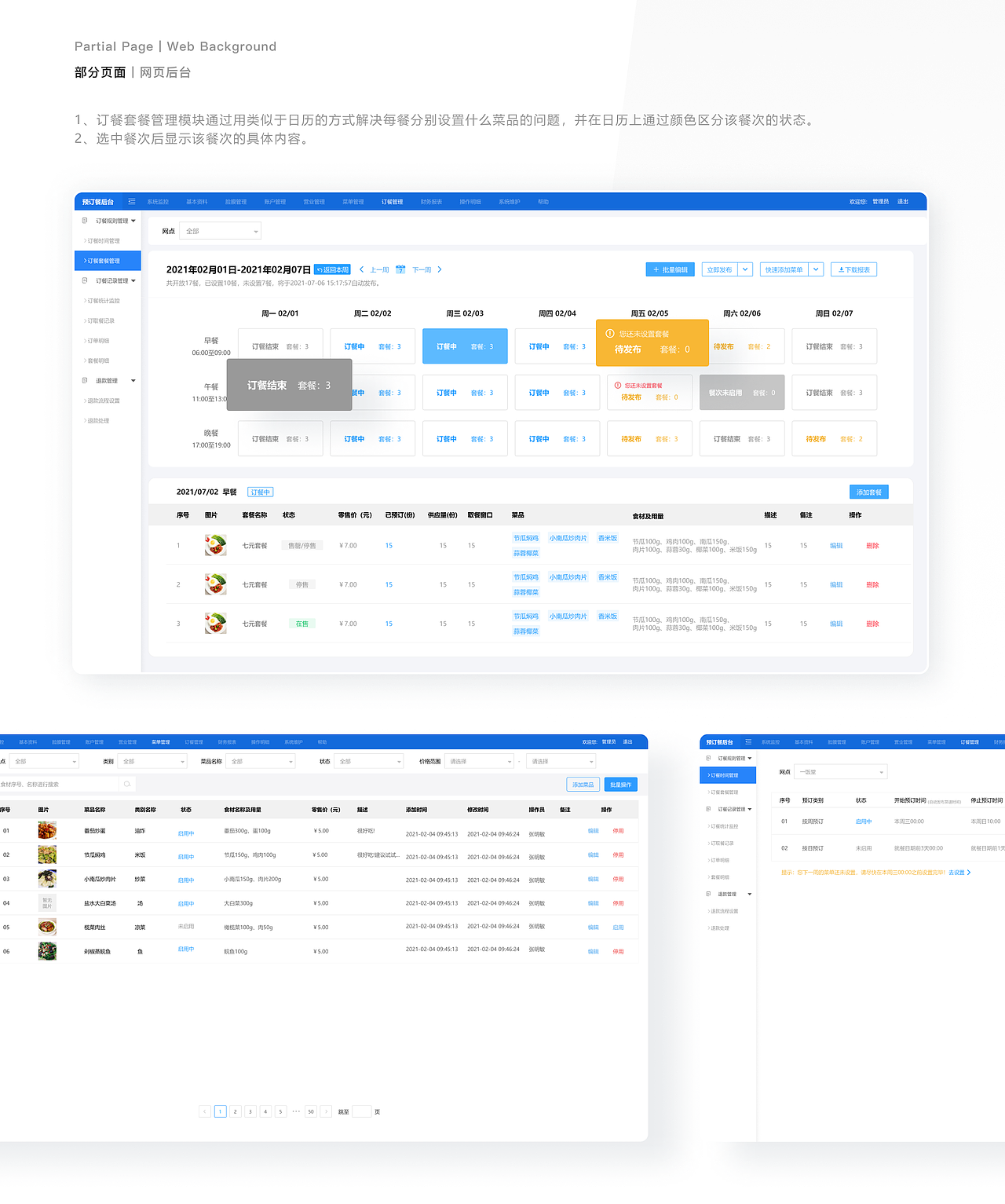Open the 快速添加菜单 dropdown arrow
Viewport: 1005px width, 1204px height.
[816, 269]
